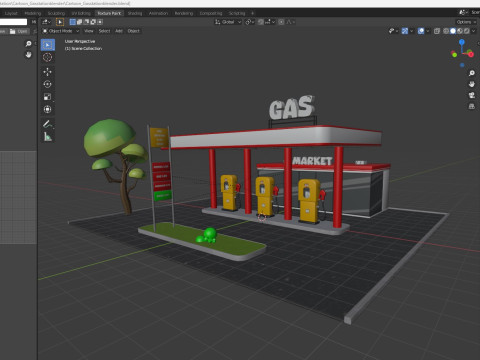
Task: Switch to the UV Editing workspace tab
Action: tap(81, 13)
